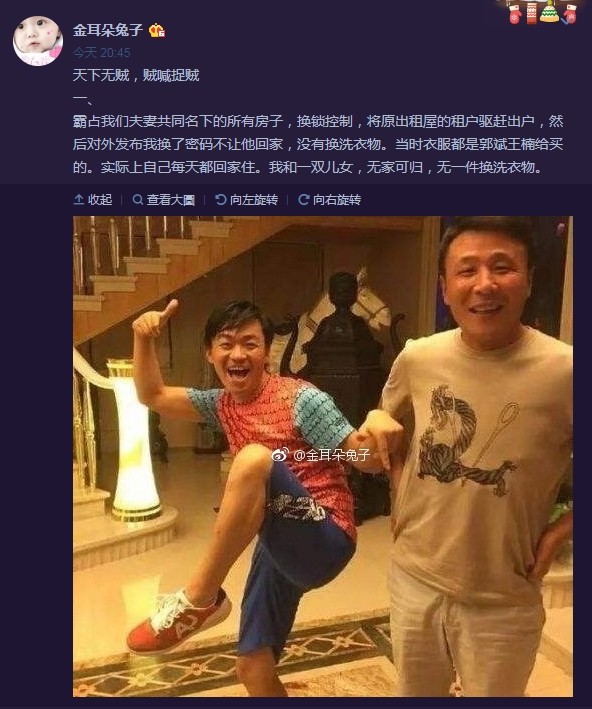Click the upward-arrow collapse icon
This screenshot has height=709, width=592.
click(79, 199)
